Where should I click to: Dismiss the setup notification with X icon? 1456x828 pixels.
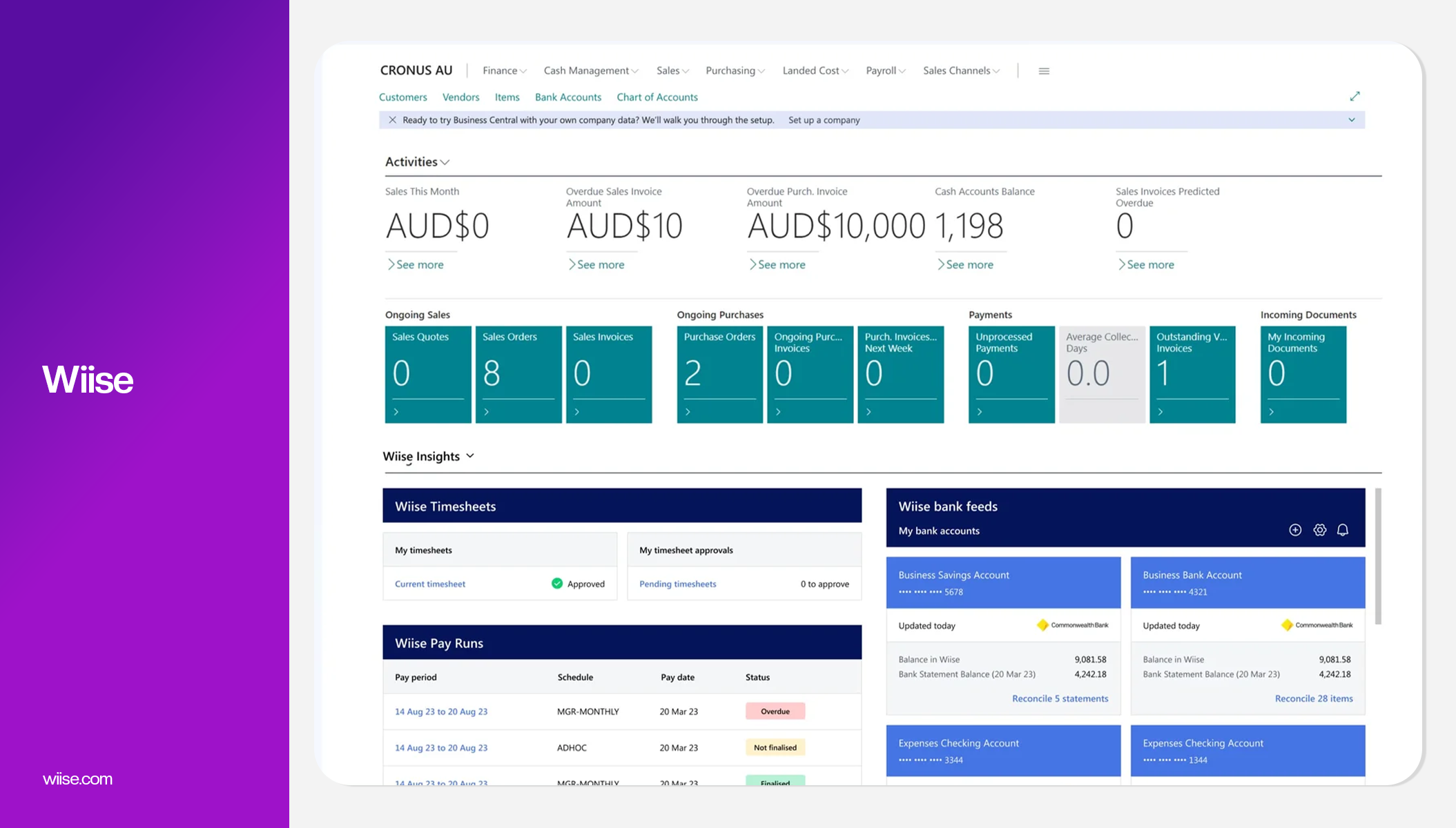coord(392,120)
